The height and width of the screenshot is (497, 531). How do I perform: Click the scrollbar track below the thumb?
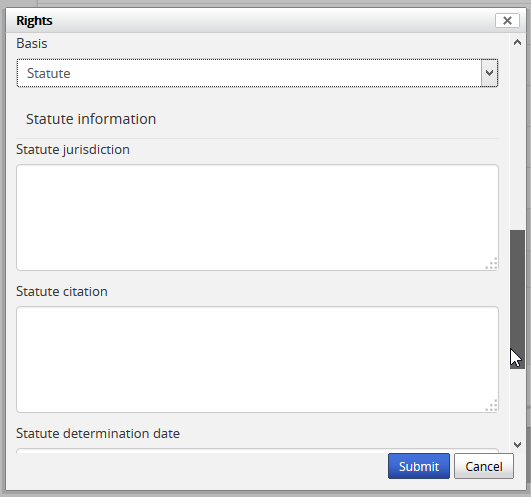coord(517,403)
